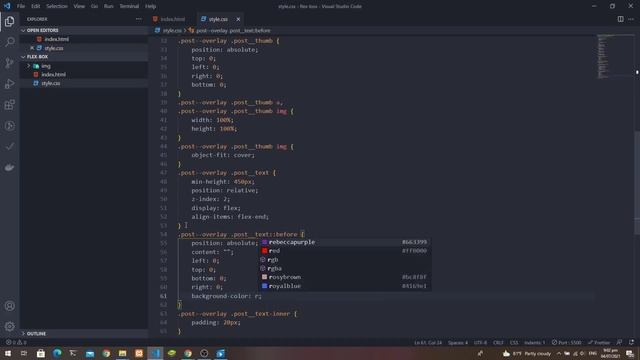Click style.css in the breadcrumb
This screenshot has width=640, height=360.
[x=172, y=31]
